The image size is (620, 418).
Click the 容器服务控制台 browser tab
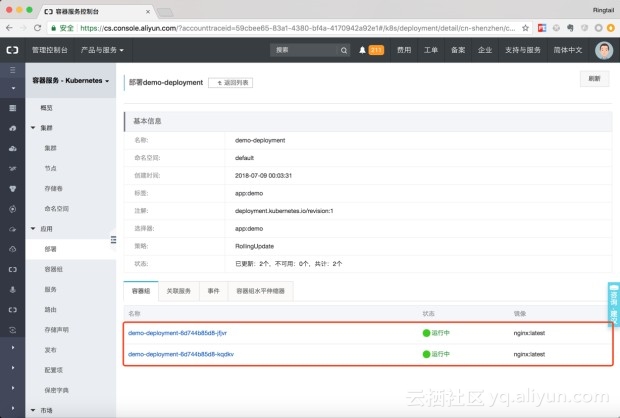coord(96,11)
